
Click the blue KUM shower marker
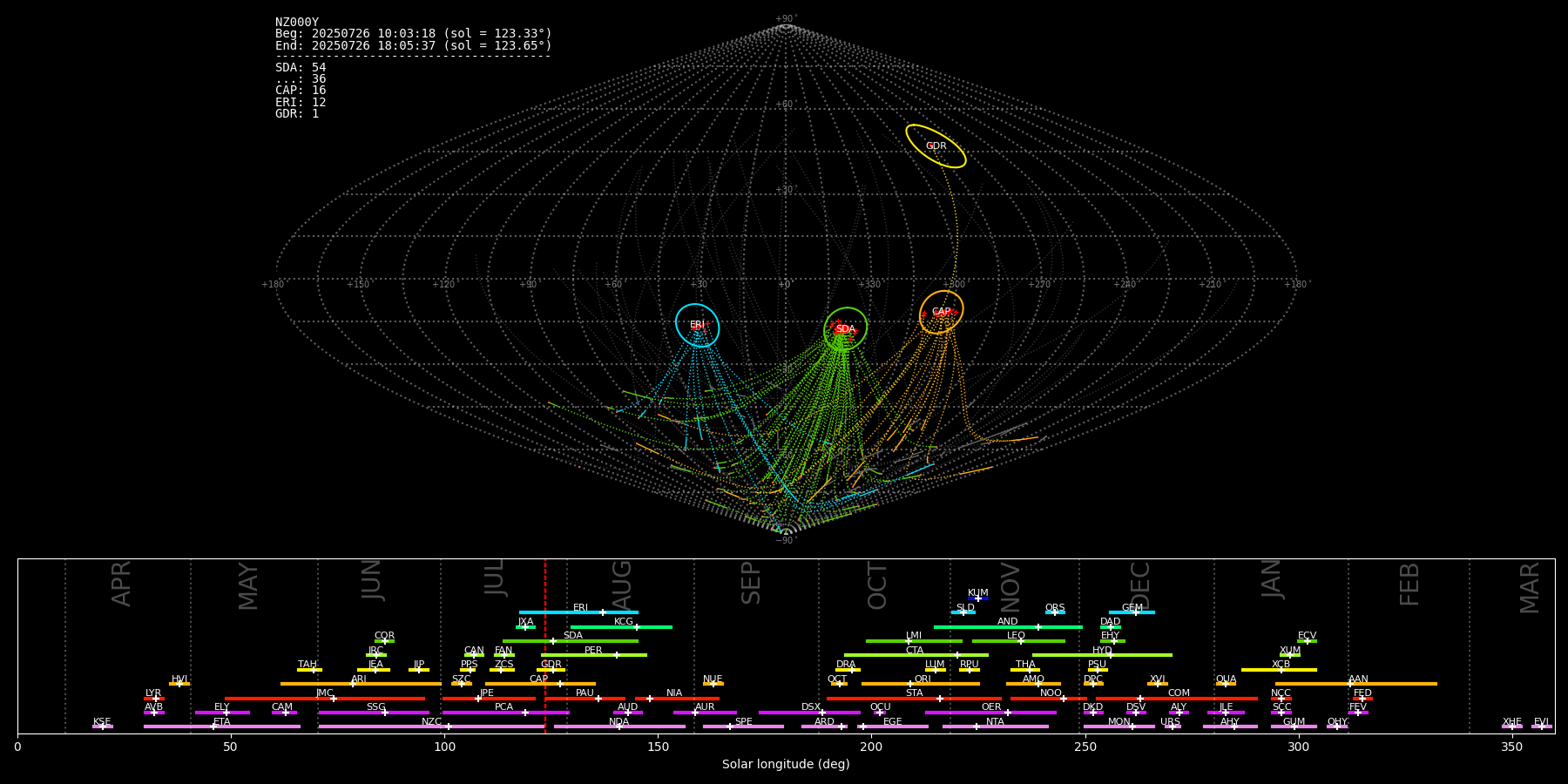(978, 598)
